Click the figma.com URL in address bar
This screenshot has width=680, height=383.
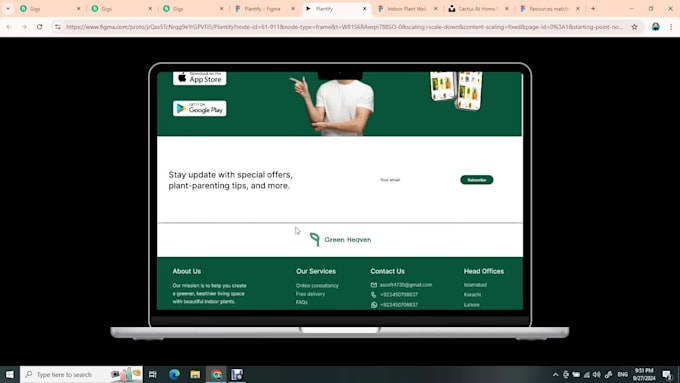click(x=344, y=27)
